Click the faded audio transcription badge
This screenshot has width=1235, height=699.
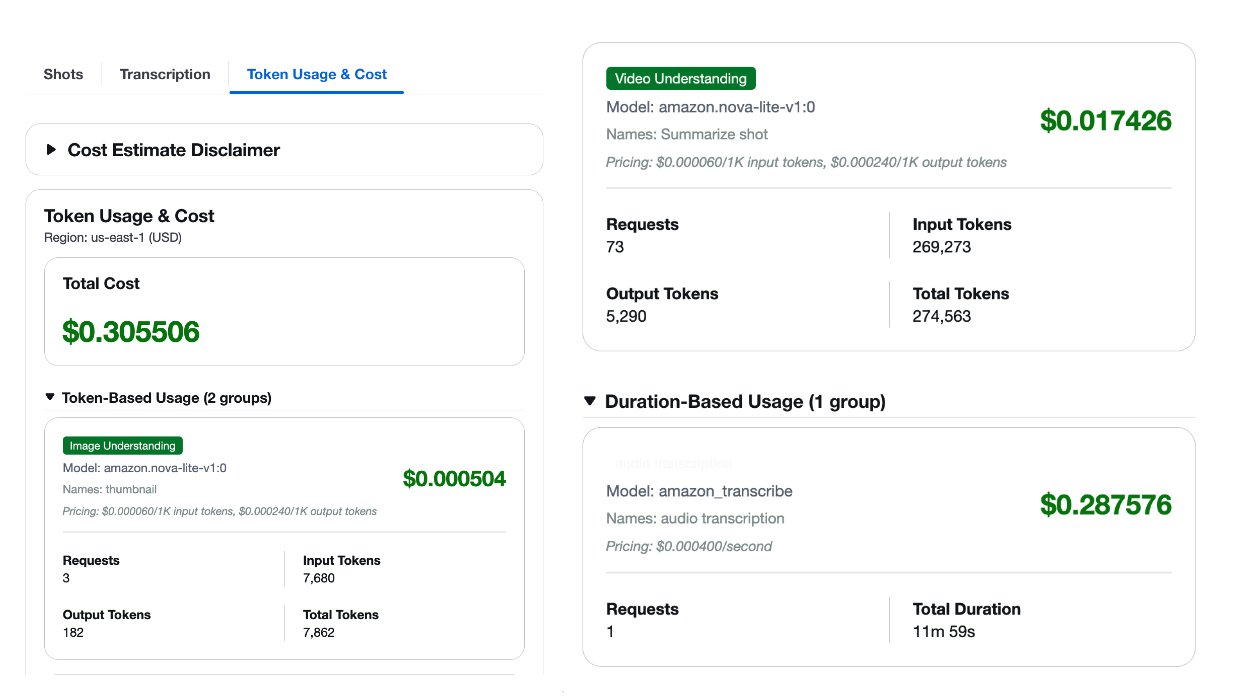point(674,464)
